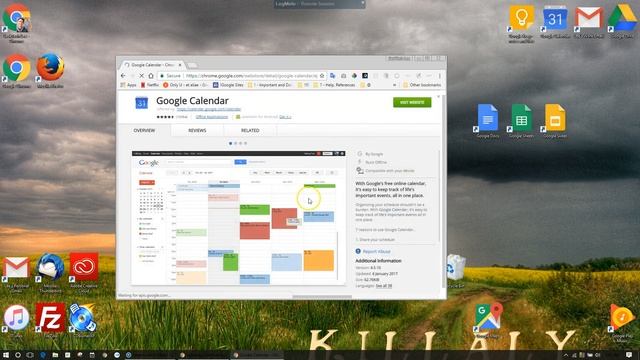
Task: Open the Help, References bookmarks folder
Action: [x=333, y=85]
